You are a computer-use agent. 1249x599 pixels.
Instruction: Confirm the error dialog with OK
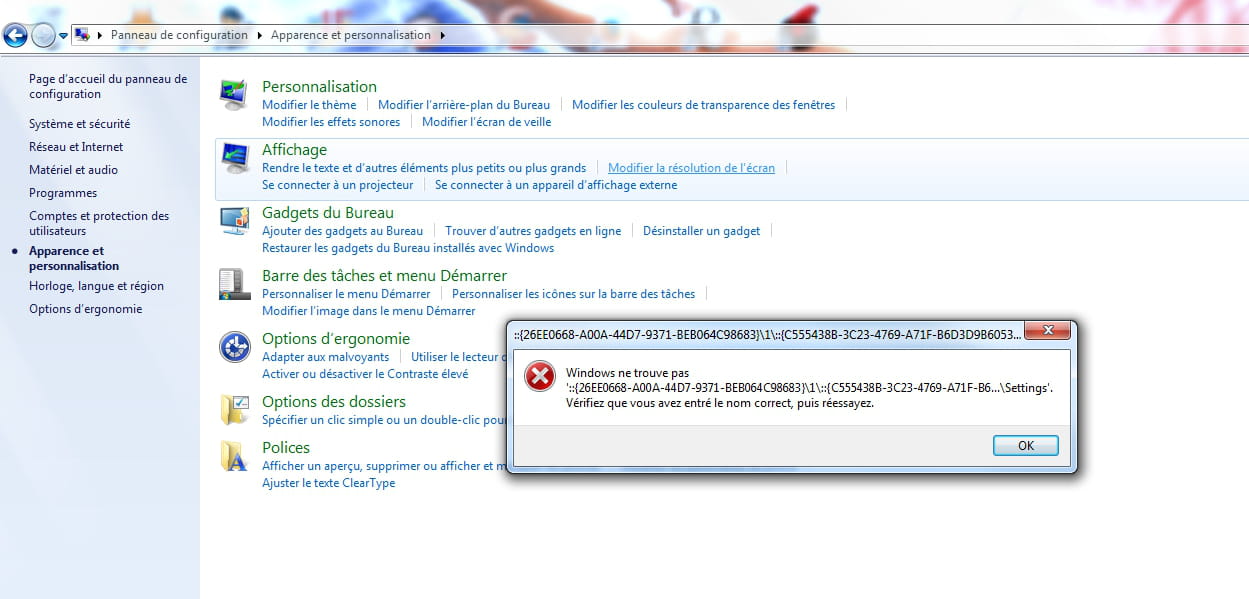click(x=1026, y=446)
